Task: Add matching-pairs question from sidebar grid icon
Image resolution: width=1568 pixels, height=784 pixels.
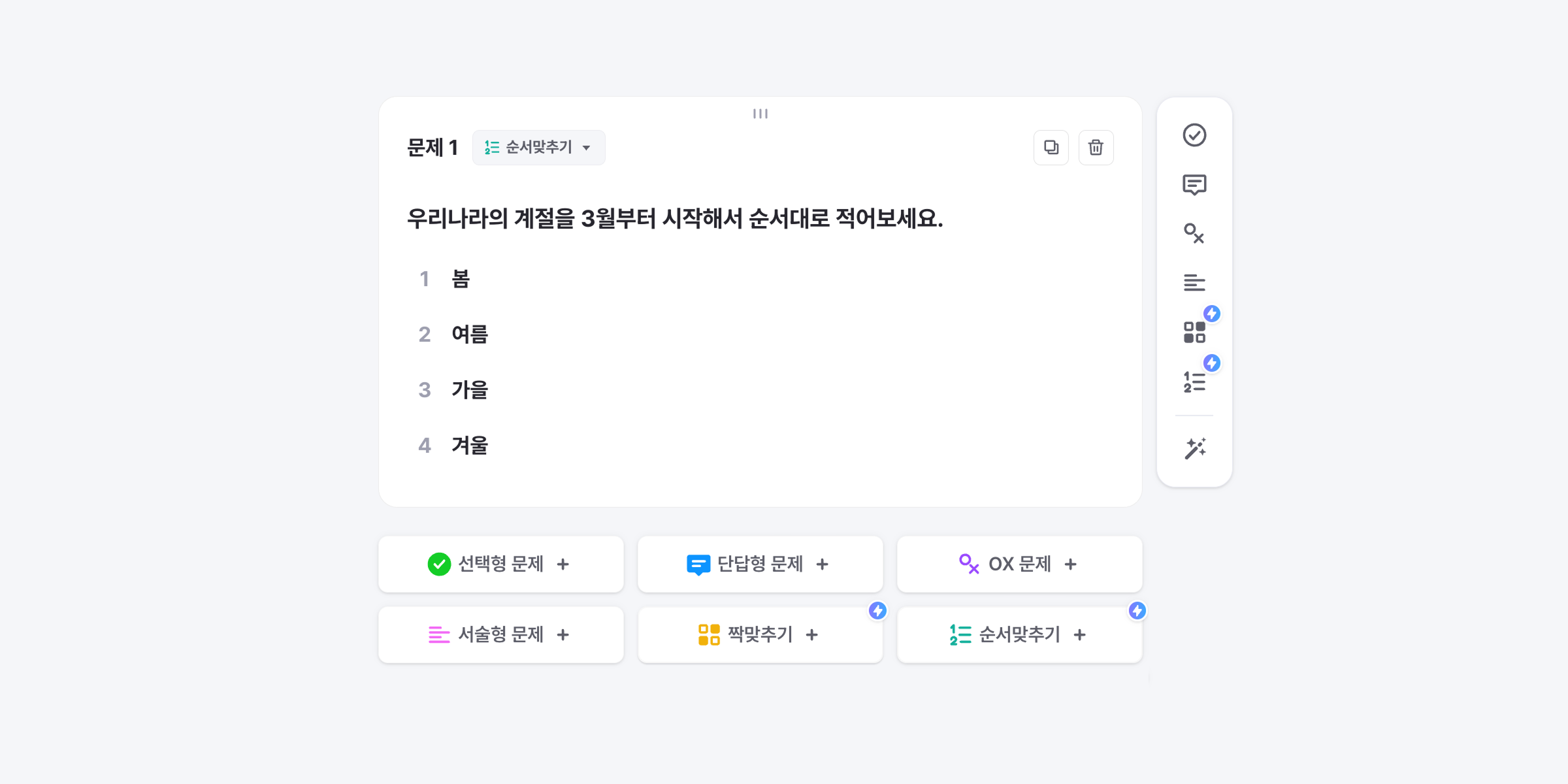Action: click(1194, 332)
